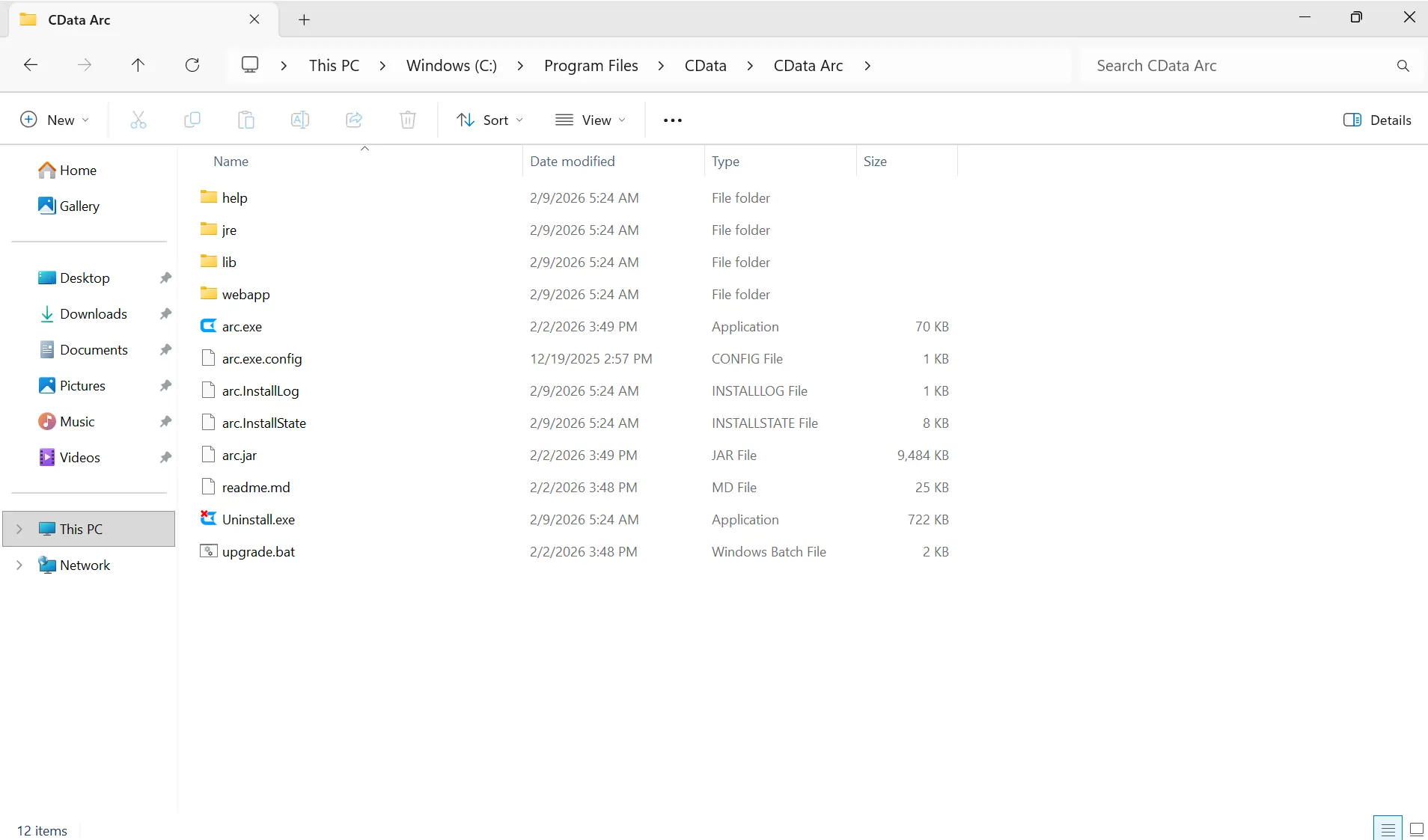Refresh the current folder view

(192, 65)
